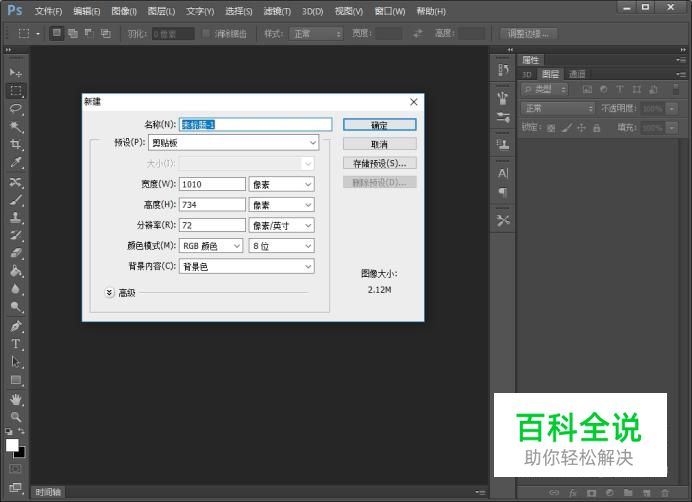Toggle the anti-alias (消除锯齿) checkbox
692x502 pixels.
(207, 33)
